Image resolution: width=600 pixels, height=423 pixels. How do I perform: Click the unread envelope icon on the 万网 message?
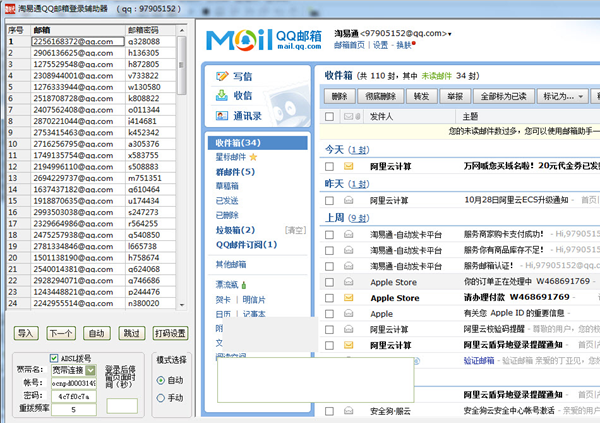click(x=349, y=166)
